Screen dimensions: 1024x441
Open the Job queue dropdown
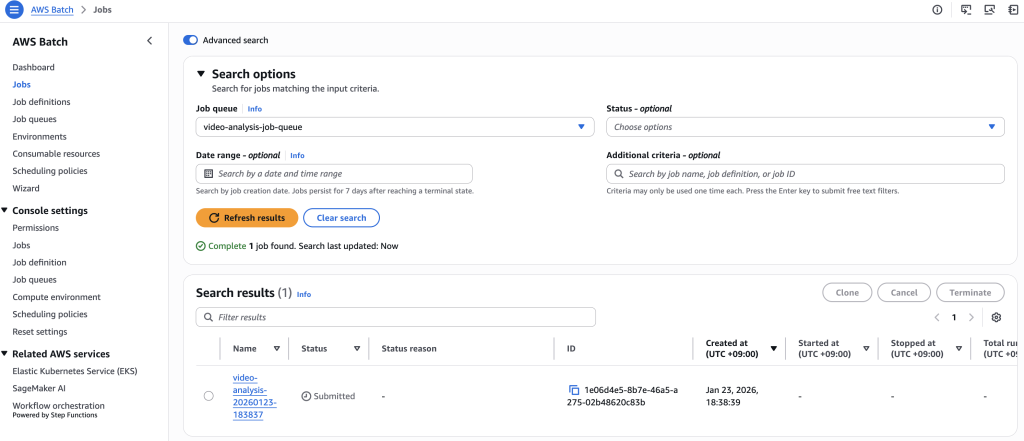[395, 127]
